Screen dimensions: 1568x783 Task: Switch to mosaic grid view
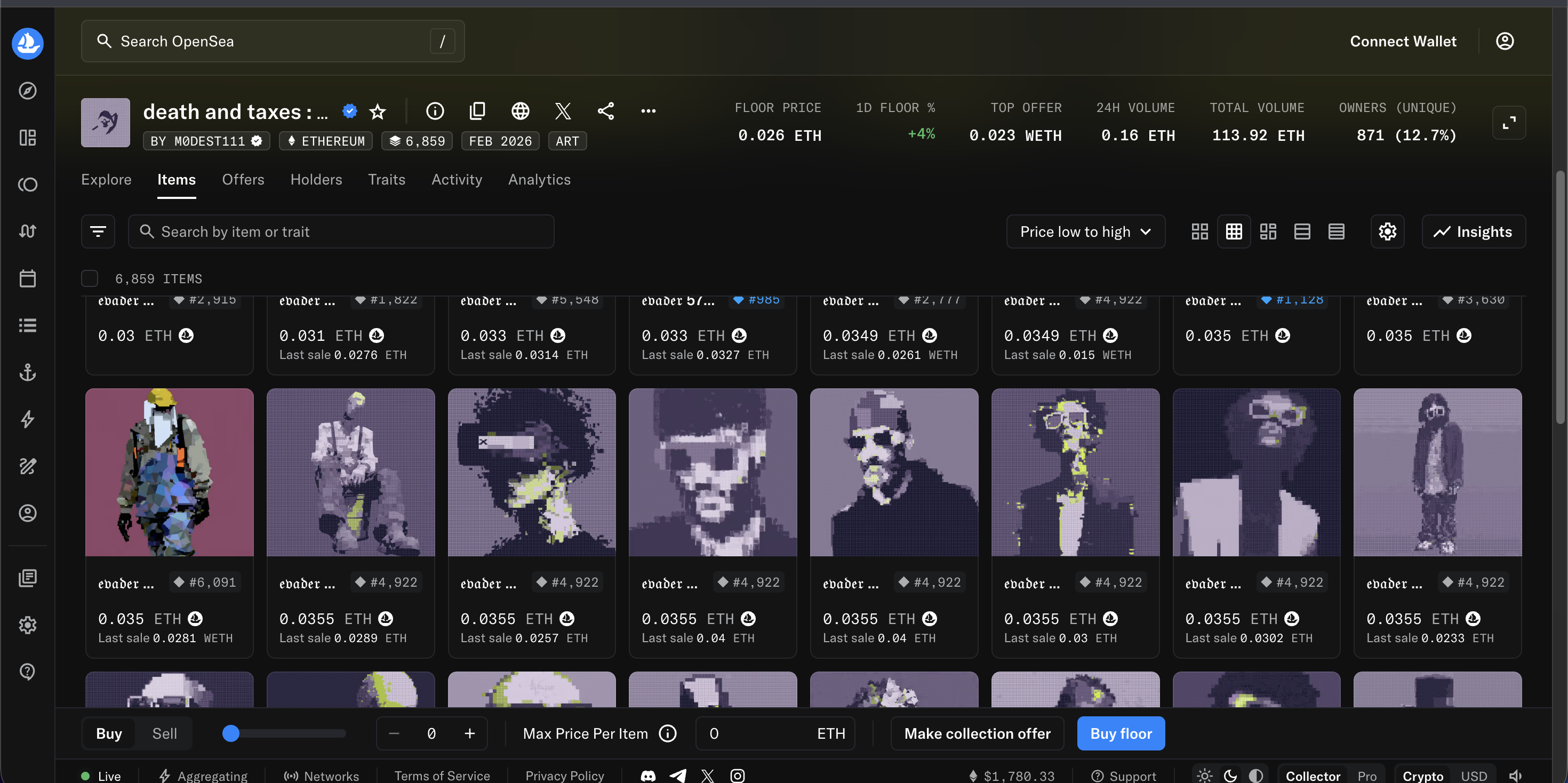click(x=1268, y=231)
